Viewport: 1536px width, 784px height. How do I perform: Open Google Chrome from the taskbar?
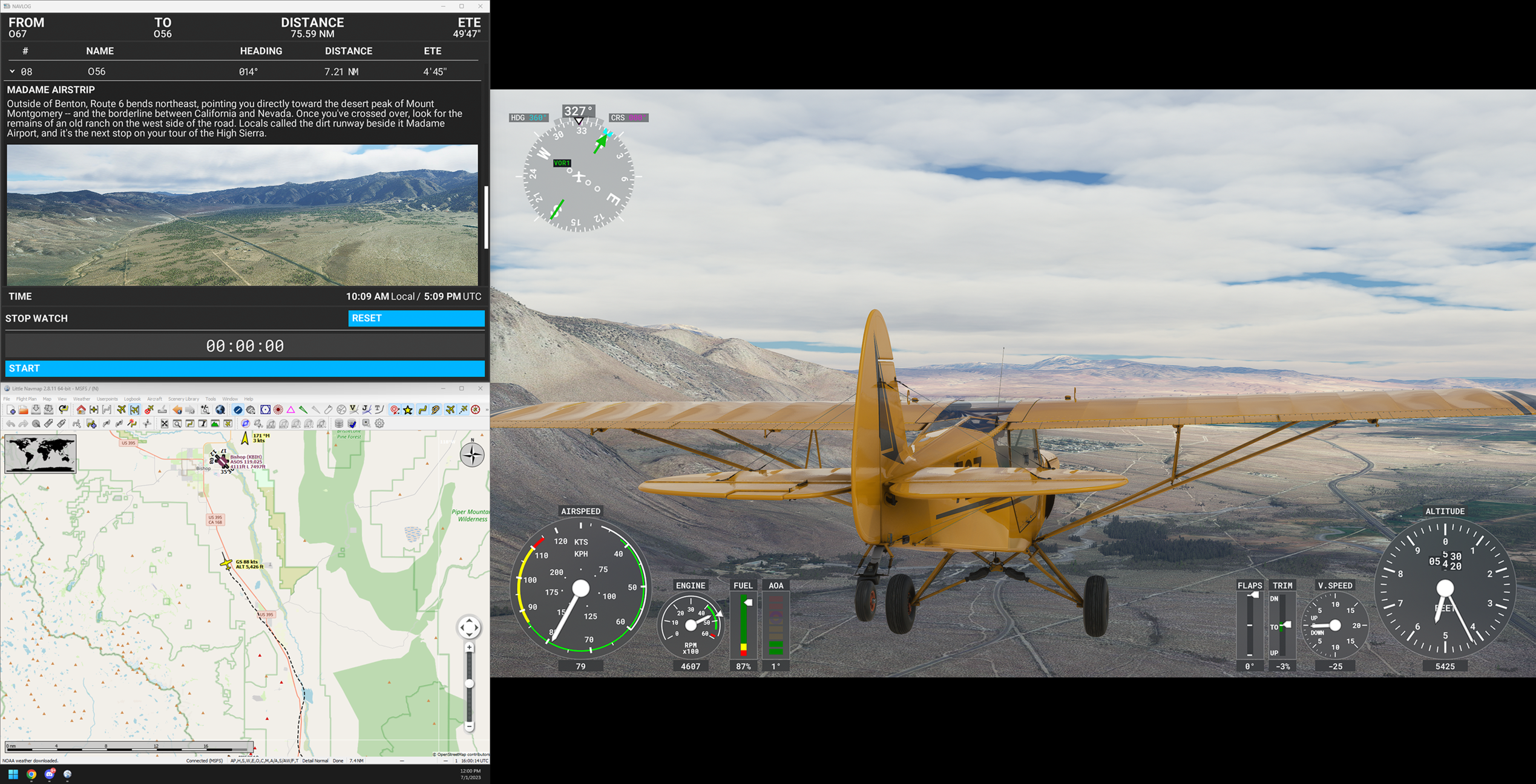[31, 774]
